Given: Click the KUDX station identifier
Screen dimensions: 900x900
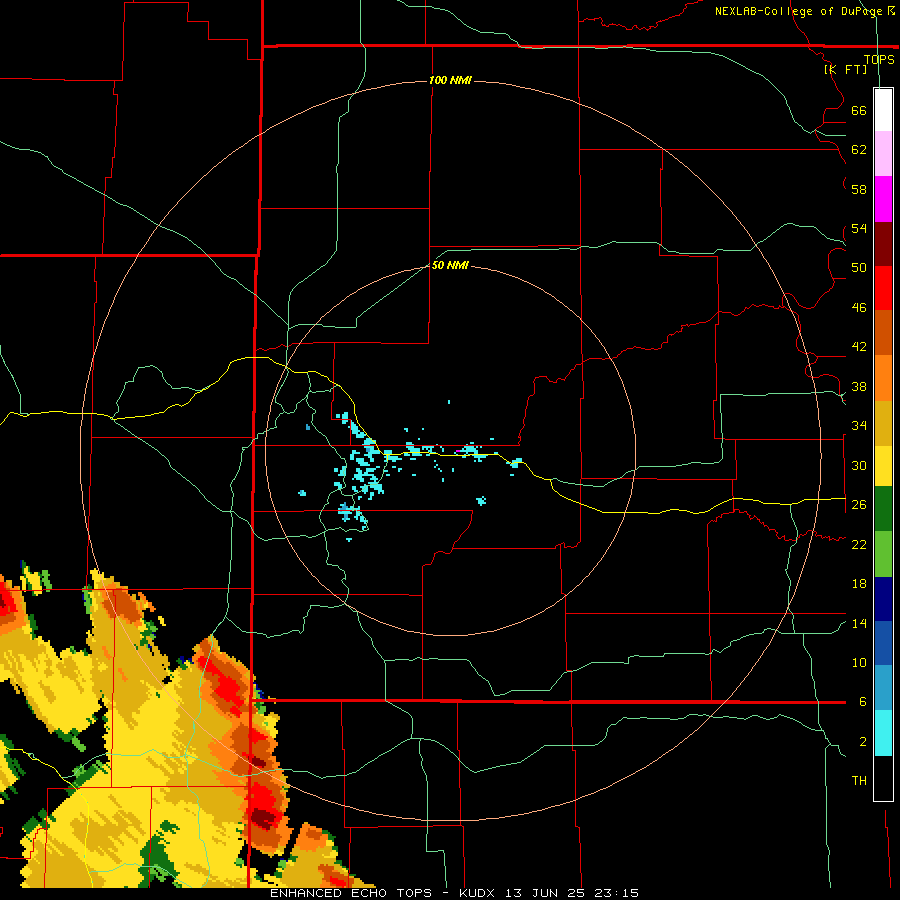Looking at the screenshot, I should pyautogui.click(x=479, y=893).
